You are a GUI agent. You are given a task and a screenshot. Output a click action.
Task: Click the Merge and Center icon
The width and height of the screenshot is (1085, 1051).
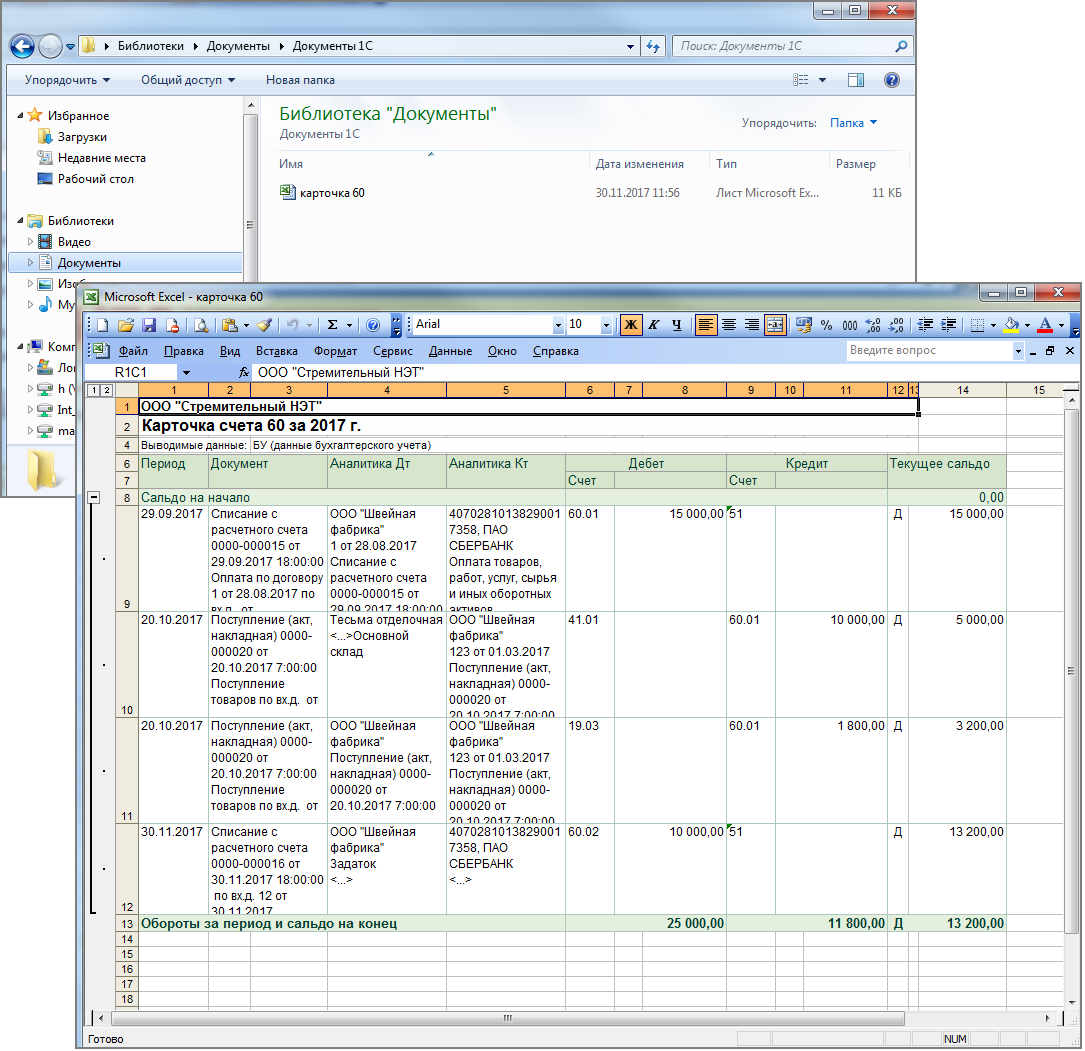775,325
